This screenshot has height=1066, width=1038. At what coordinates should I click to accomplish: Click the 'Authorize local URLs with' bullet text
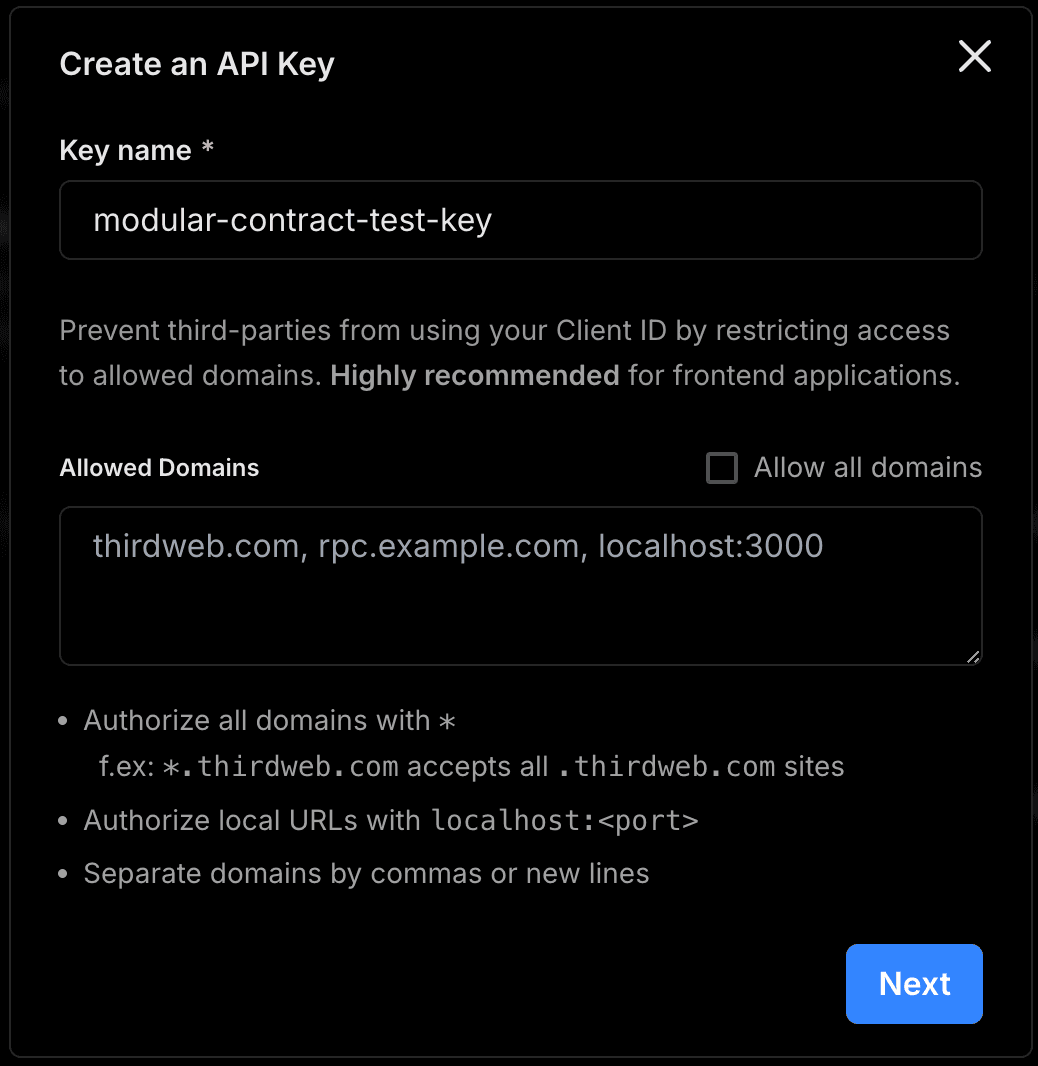254,821
